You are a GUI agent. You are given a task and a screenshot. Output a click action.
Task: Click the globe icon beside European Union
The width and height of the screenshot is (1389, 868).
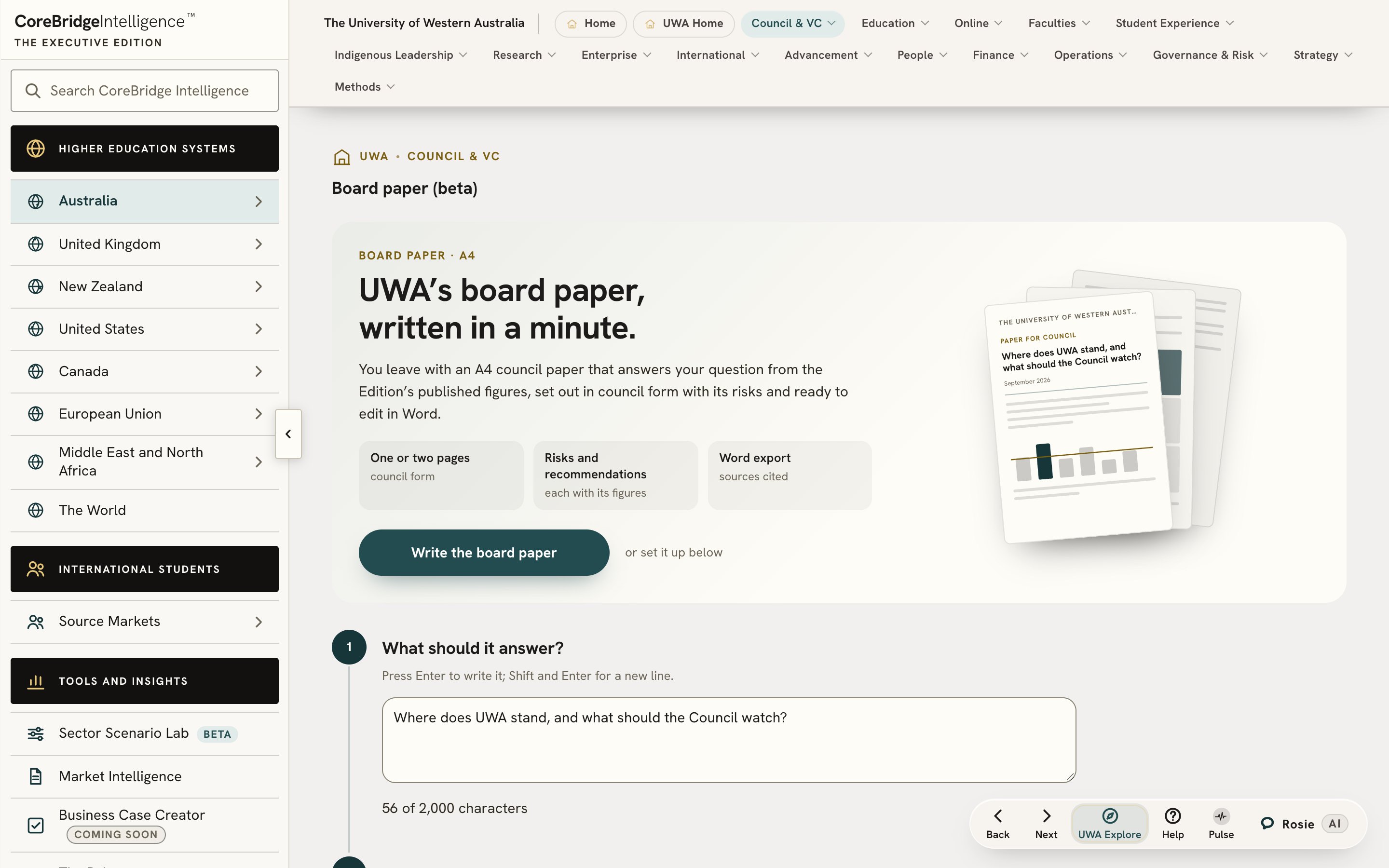pos(36,414)
